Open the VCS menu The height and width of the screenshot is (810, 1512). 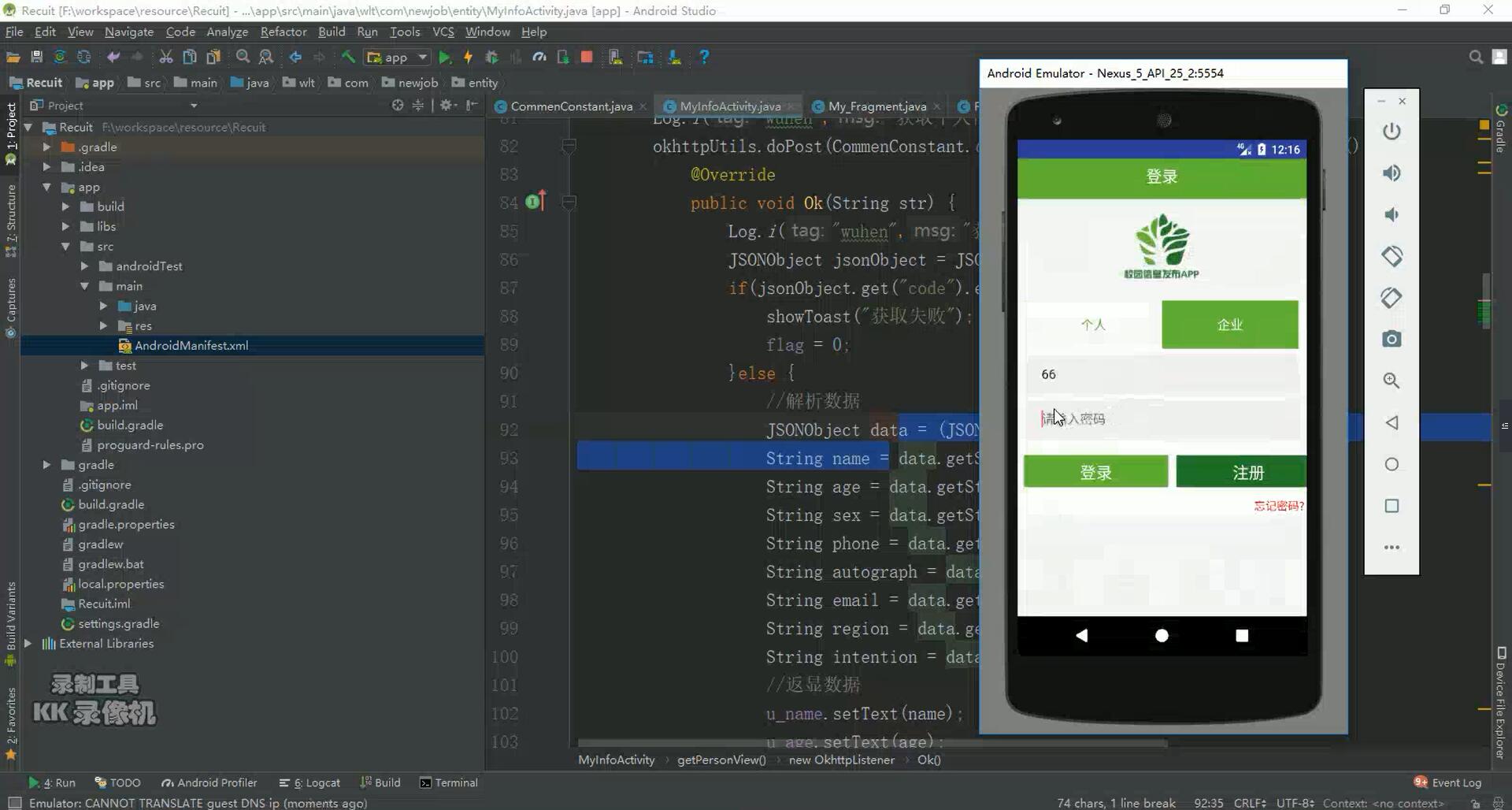(443, 32)
